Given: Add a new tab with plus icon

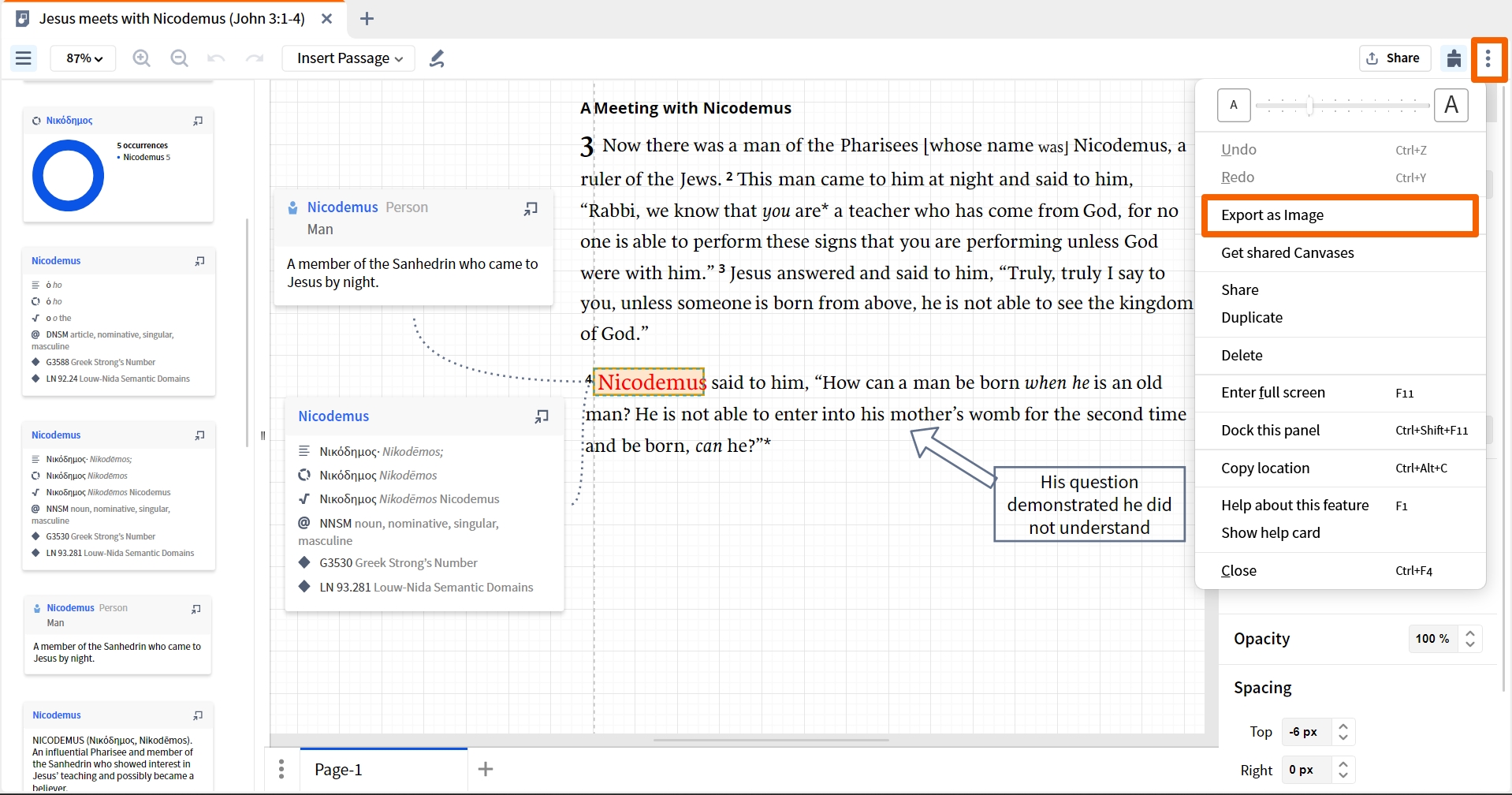Looking at the screenshot, I should pos(367,19).
